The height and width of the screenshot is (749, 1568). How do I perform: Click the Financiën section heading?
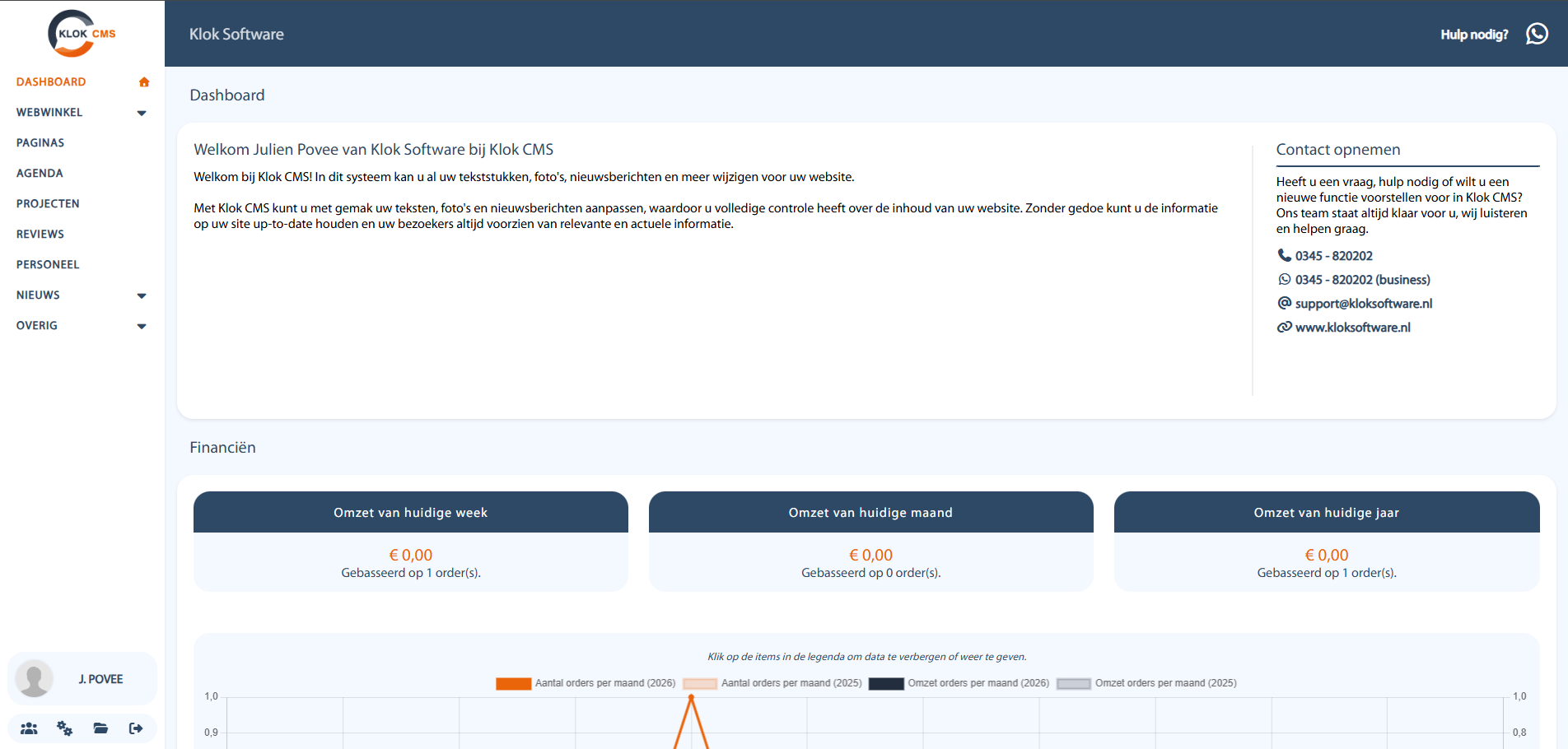[222, 448]
